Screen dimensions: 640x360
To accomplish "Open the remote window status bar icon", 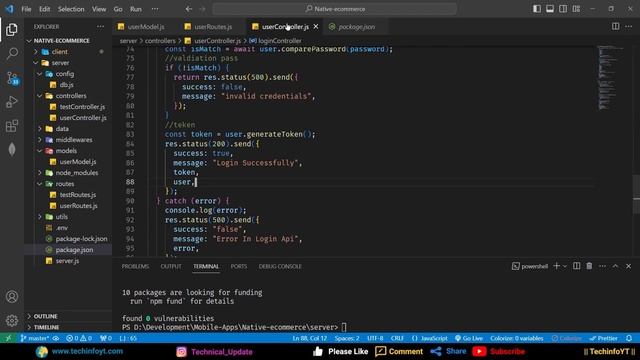I will tap(8, 338).
